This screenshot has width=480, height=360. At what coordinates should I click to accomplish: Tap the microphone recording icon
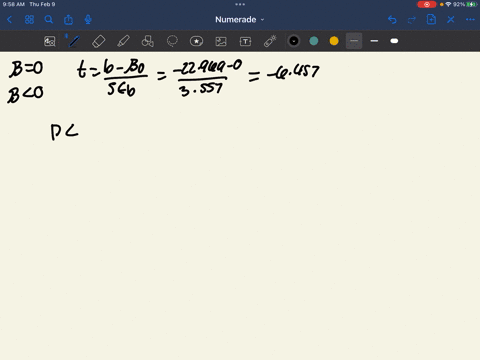(x=88, y=20)
